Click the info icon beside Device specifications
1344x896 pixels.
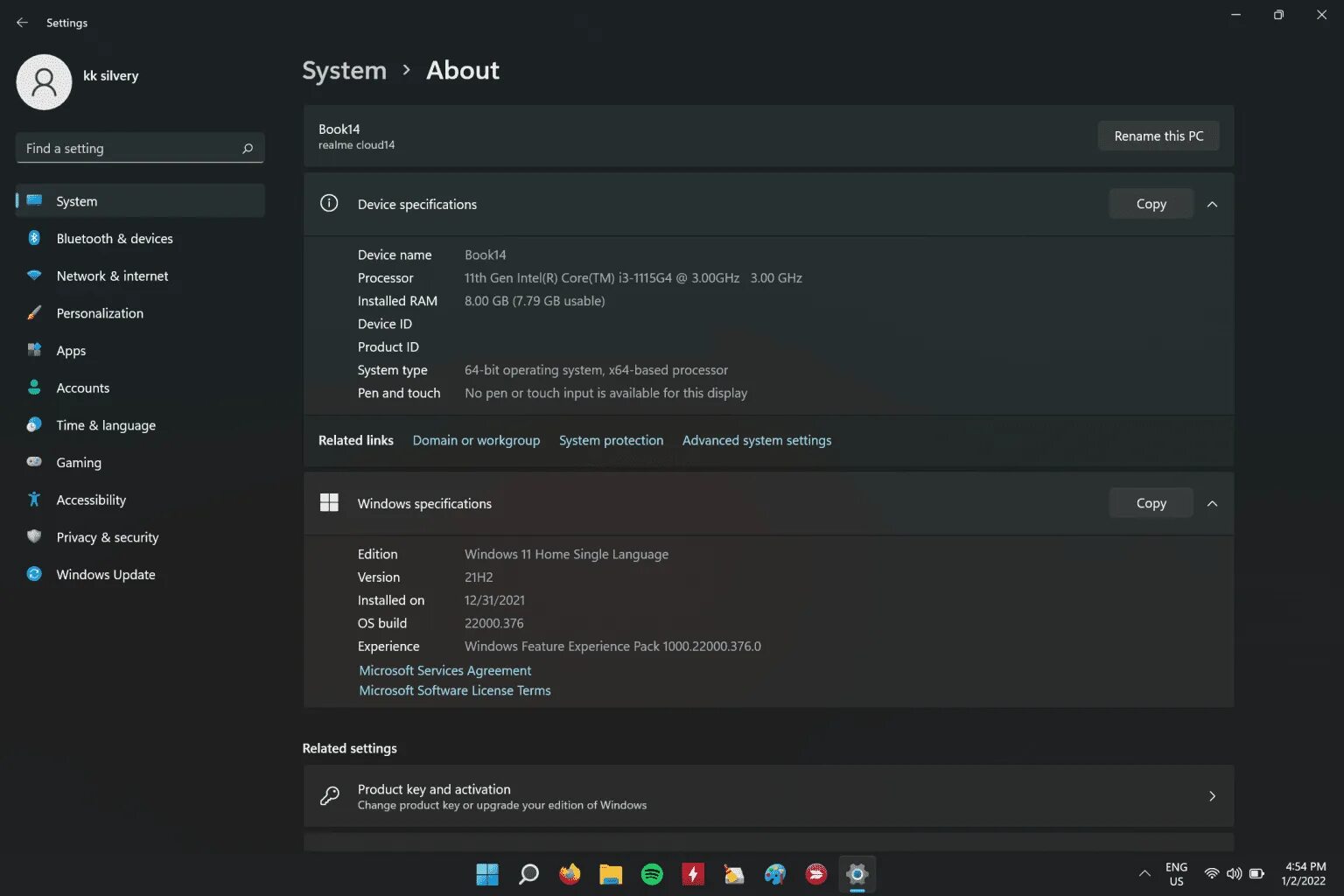click(x=329, y=204)
